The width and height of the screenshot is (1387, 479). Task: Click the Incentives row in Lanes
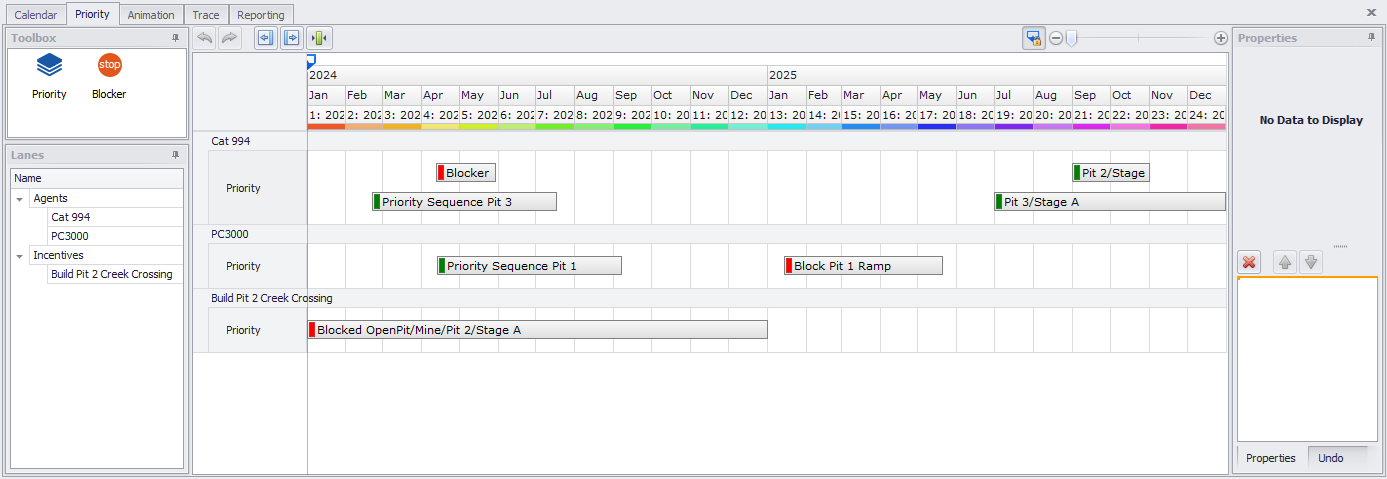click(98, 255)
